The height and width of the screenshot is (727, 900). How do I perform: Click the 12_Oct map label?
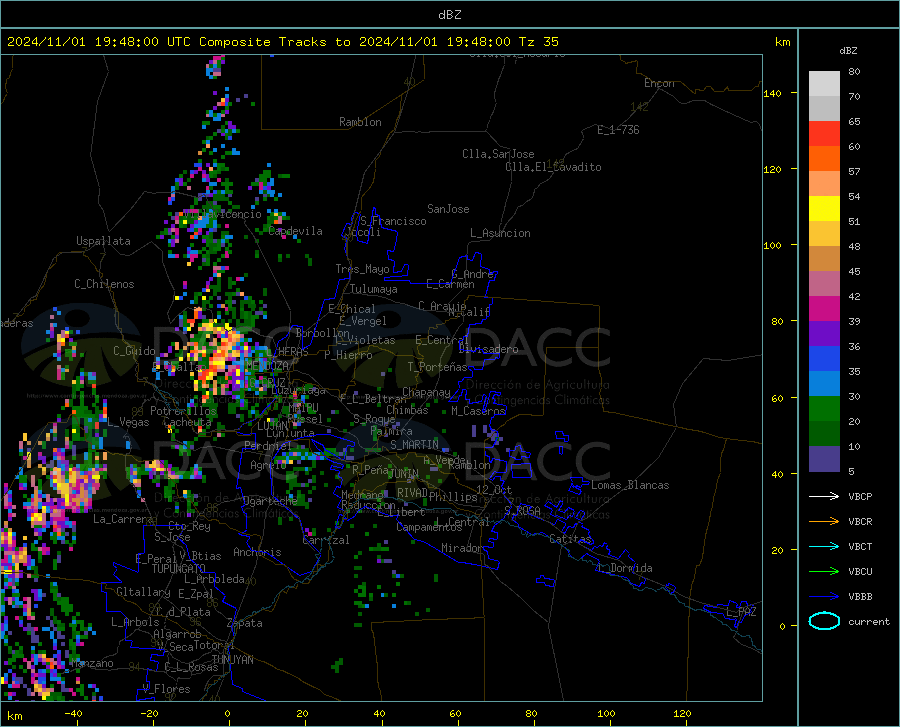(494, 490)
